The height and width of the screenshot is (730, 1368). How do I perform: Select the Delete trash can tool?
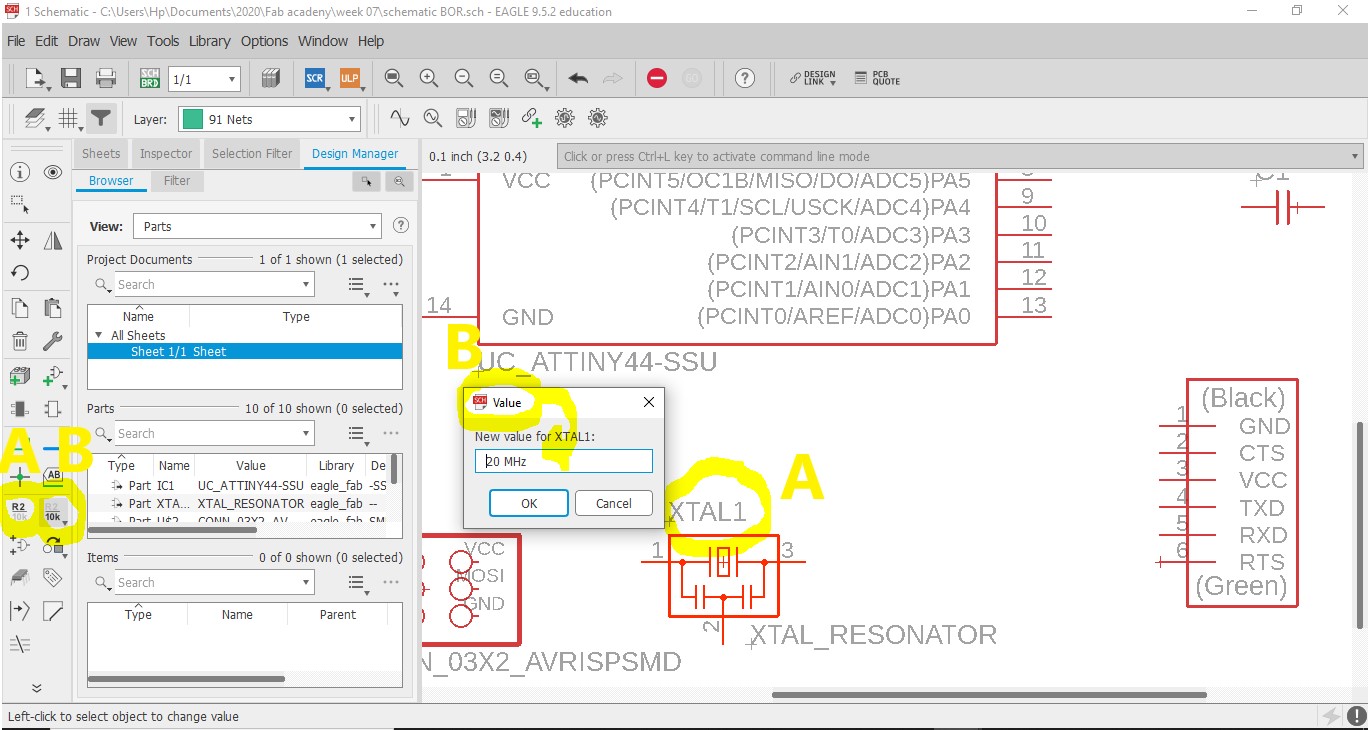tap(19, 342)
